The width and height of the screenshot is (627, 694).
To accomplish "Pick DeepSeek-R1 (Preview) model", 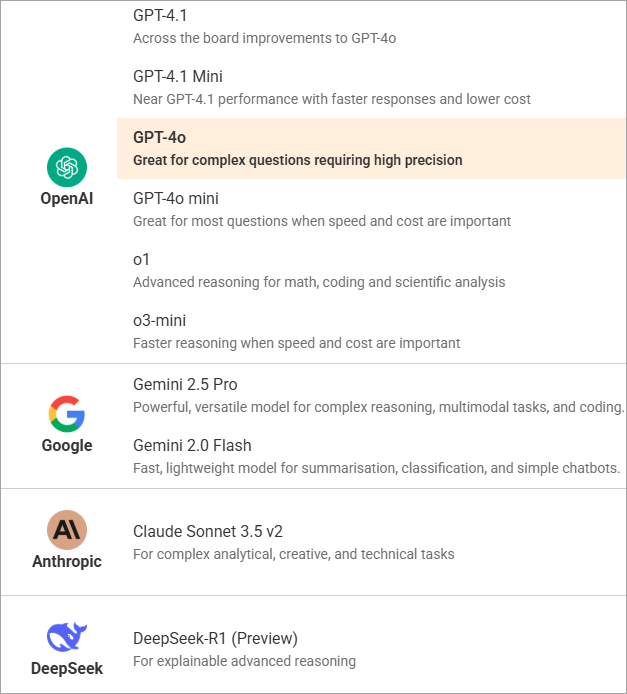I will tap(371, 649).
